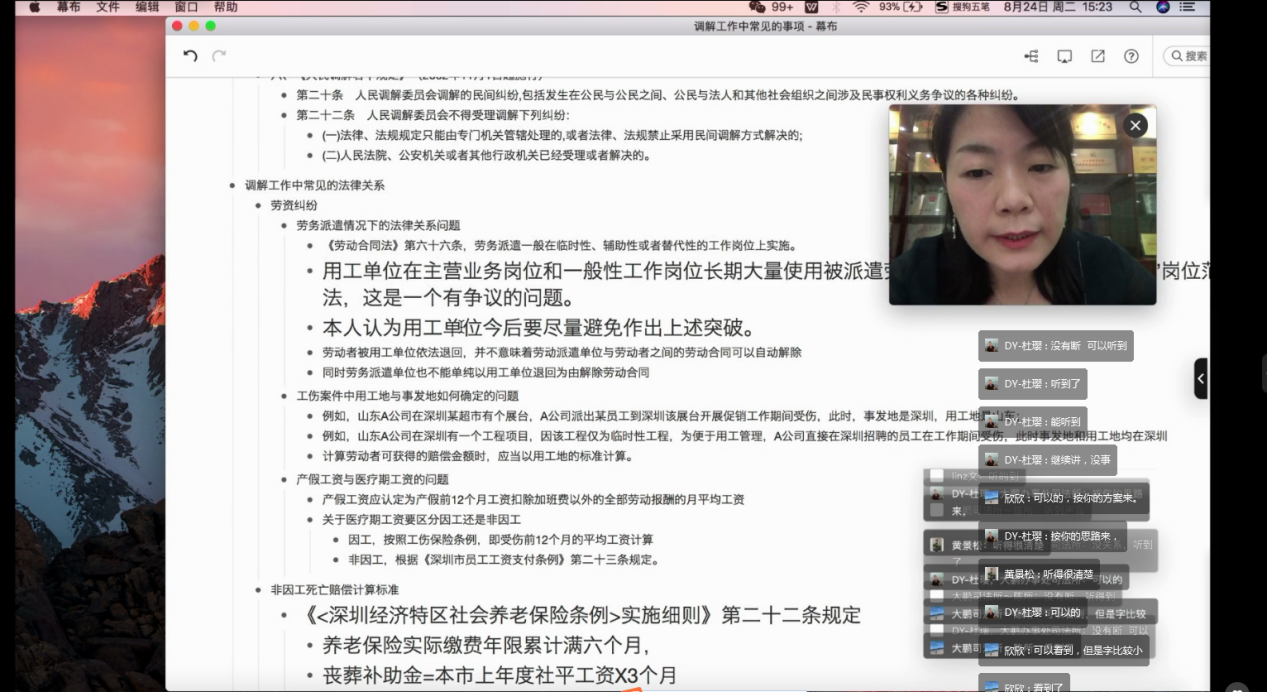Click bullet of 调解工作中常见的法律关系
This screenshot has height=692, width=1267.
tap(233, 185)
